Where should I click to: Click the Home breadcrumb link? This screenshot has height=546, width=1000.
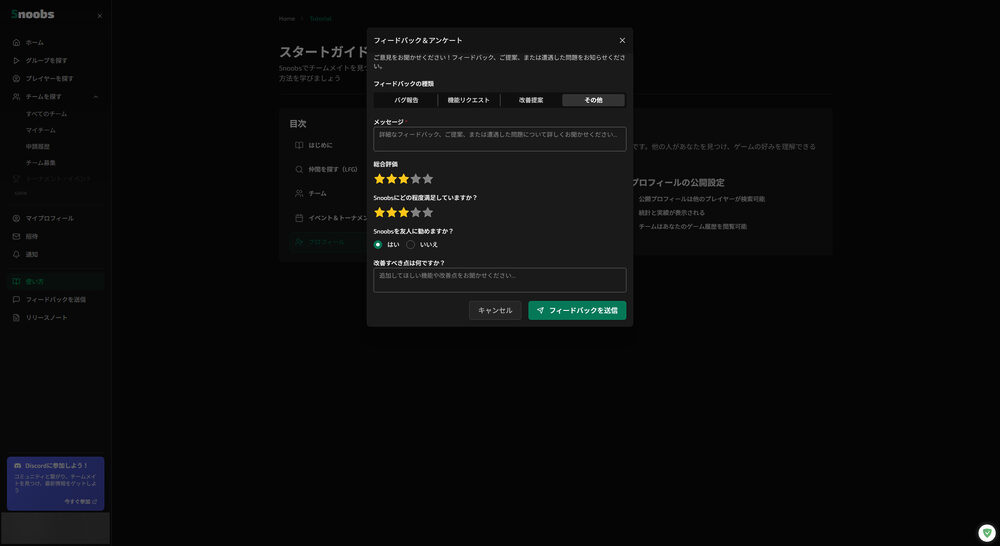[x=287, y=18]
